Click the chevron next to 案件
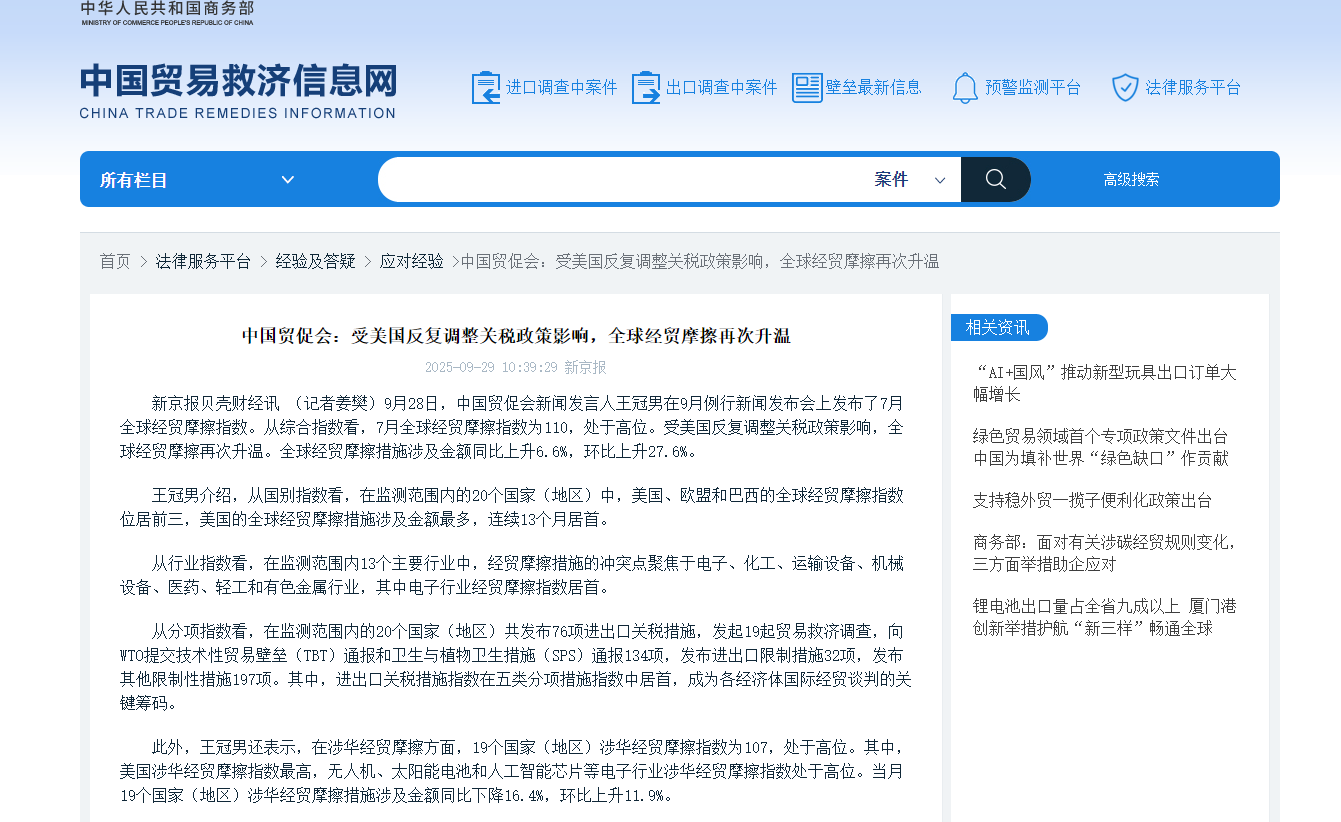 click(x=940, y=181)
